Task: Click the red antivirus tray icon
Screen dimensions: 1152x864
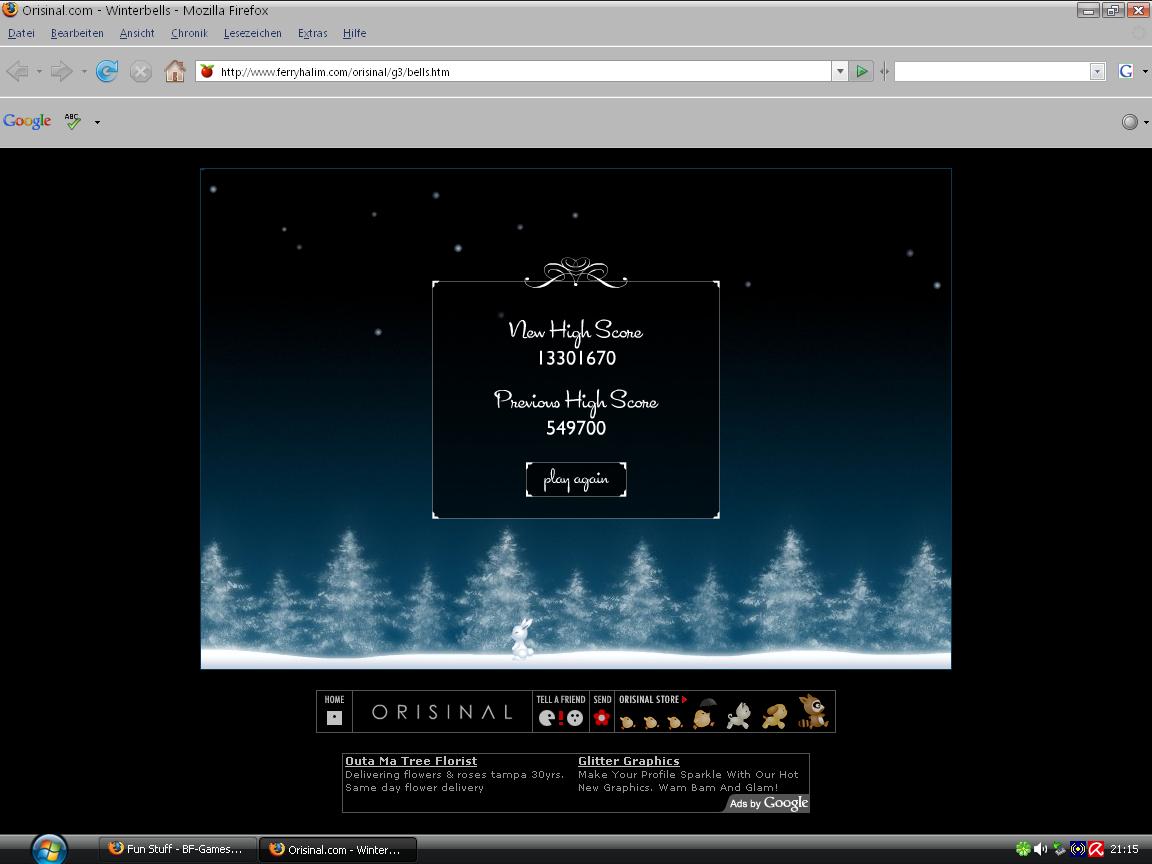Action: 1096,849
